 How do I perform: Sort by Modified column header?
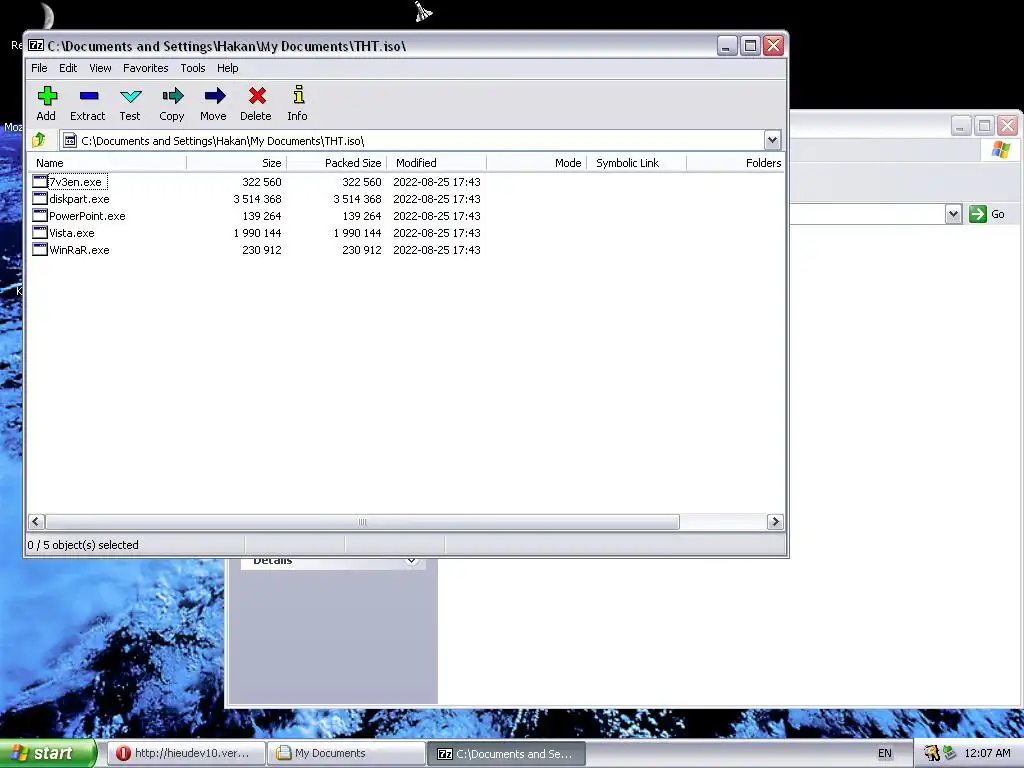(436, 163)
